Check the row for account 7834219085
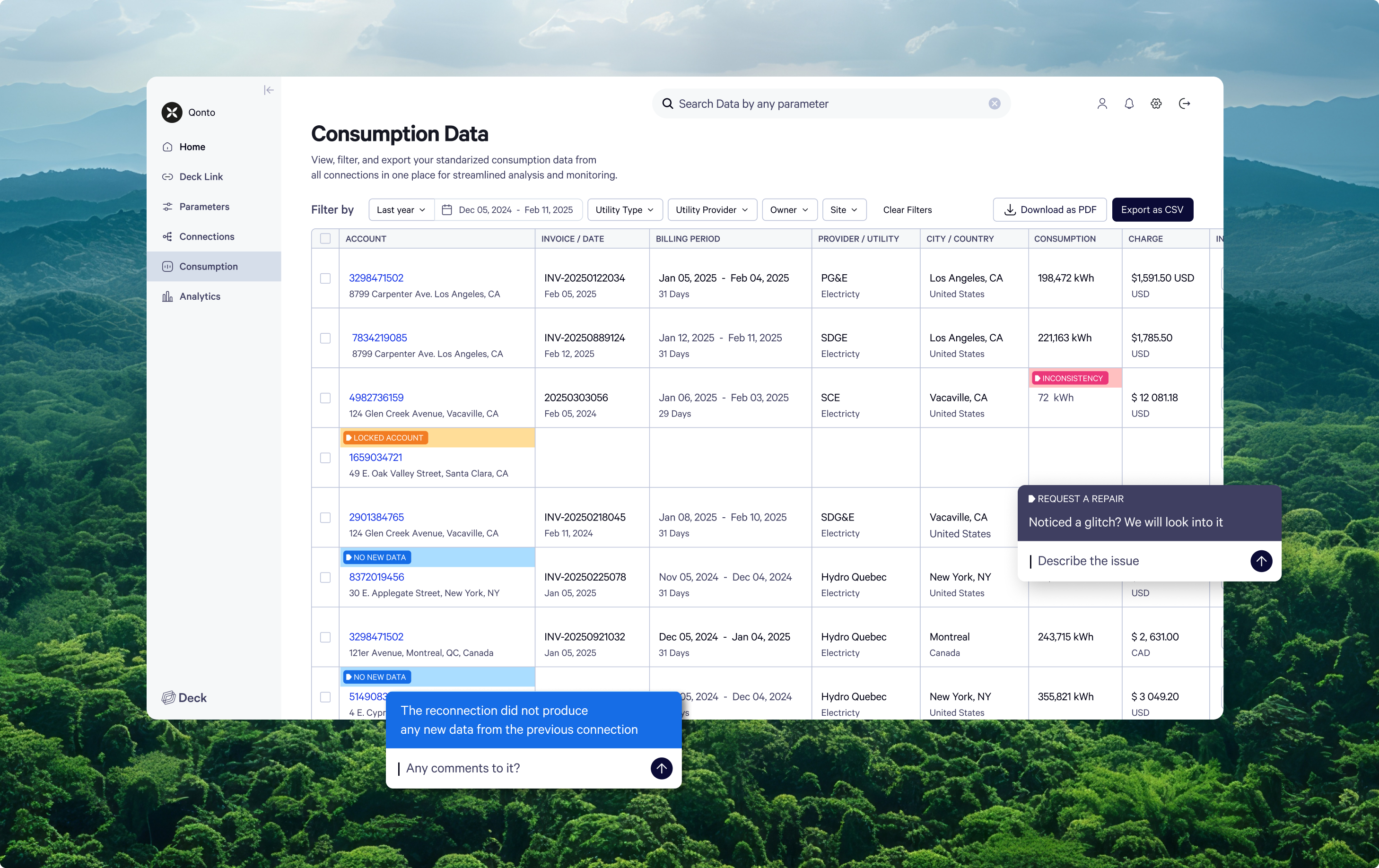 (325, 338)
